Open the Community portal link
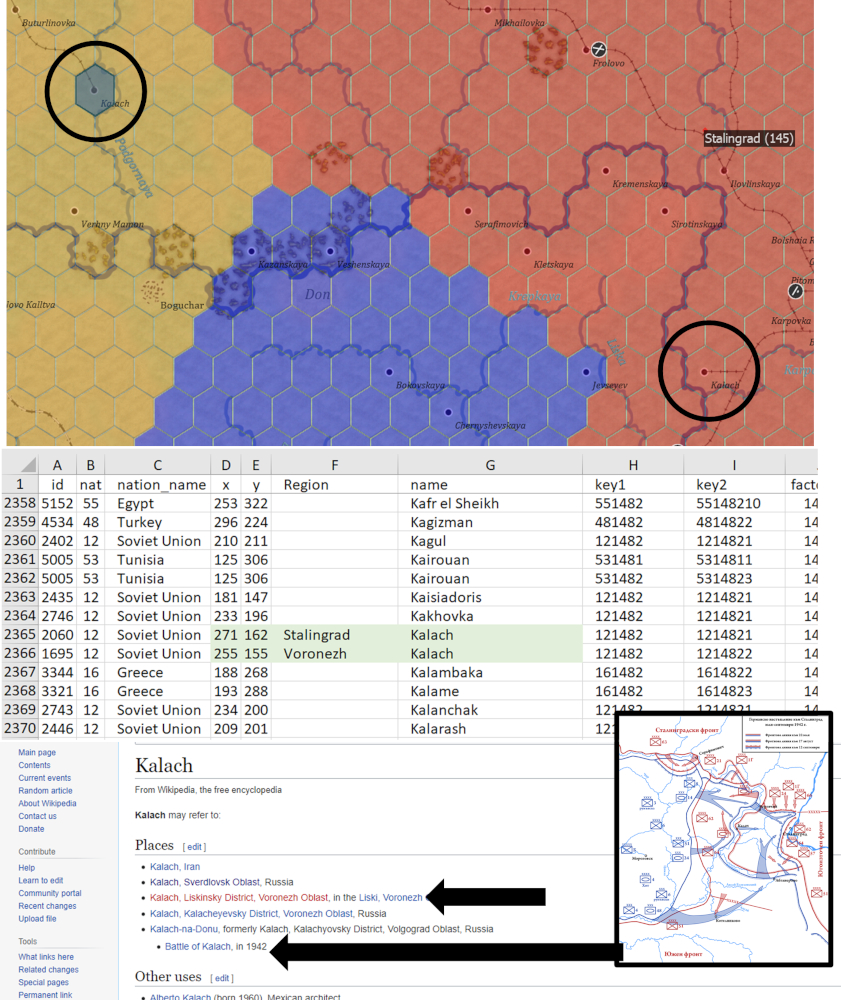The image size is (841, 1000). (x=50, y=893)
